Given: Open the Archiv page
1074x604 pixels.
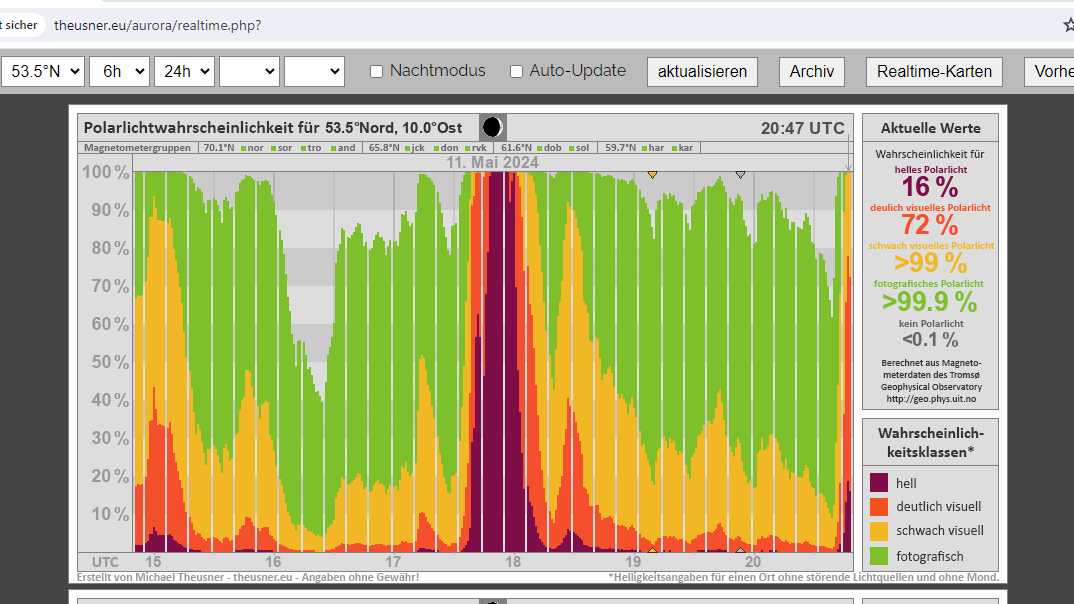Looking at the screenshot, I should point(811,71).
